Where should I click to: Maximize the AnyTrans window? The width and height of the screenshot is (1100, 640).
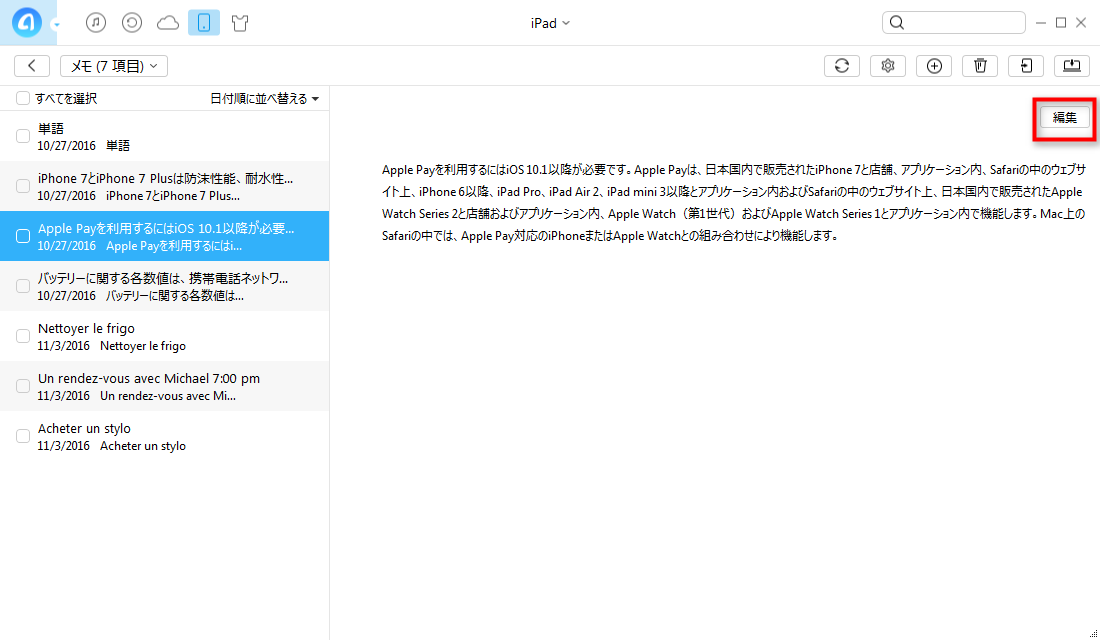coord(1061,22)
